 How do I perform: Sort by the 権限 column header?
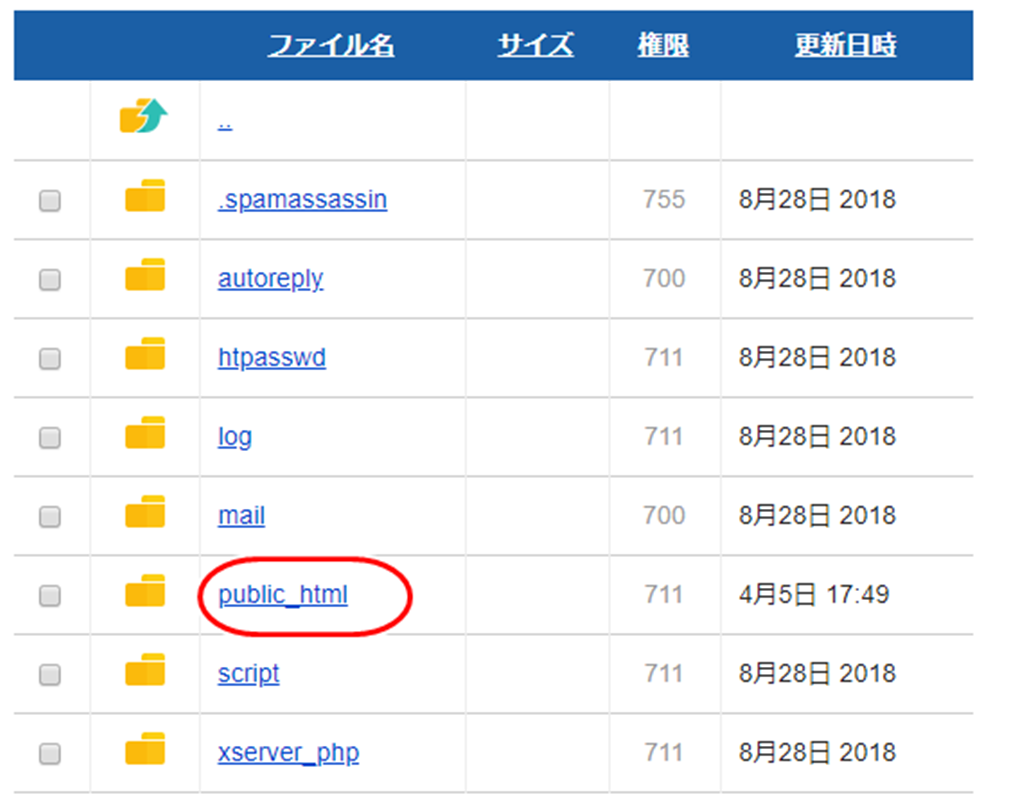(x=663, y=44)
